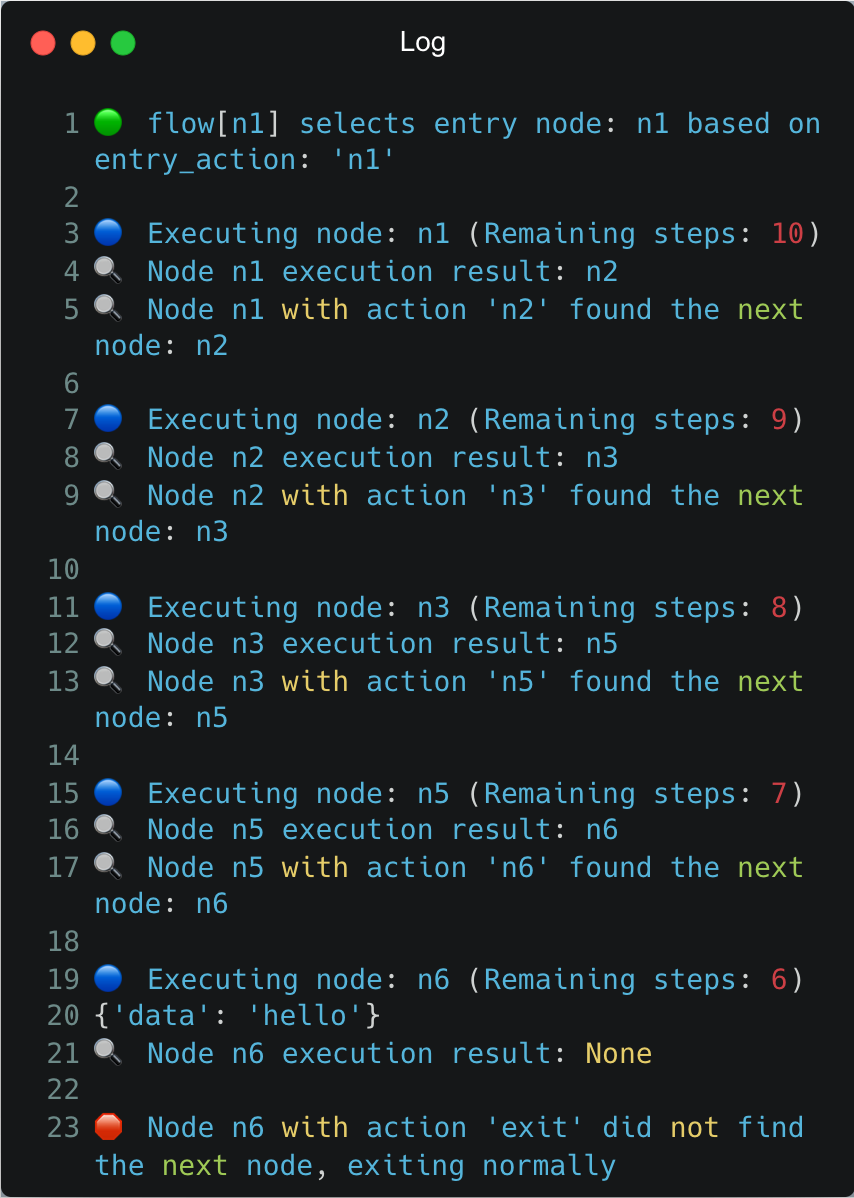Click the blue circle icon beside 'Executing node: n3'

tap(108, 605)
